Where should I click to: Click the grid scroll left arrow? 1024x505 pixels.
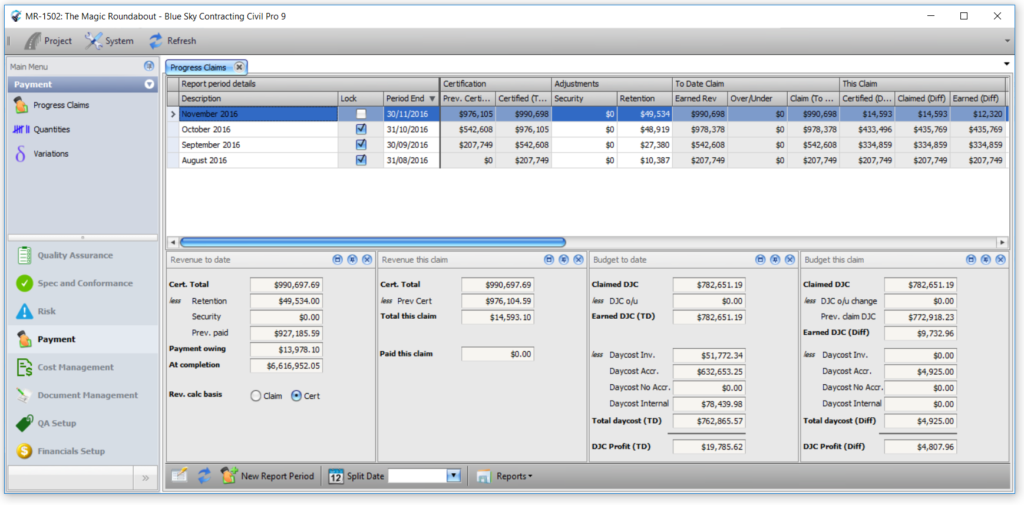172,242
